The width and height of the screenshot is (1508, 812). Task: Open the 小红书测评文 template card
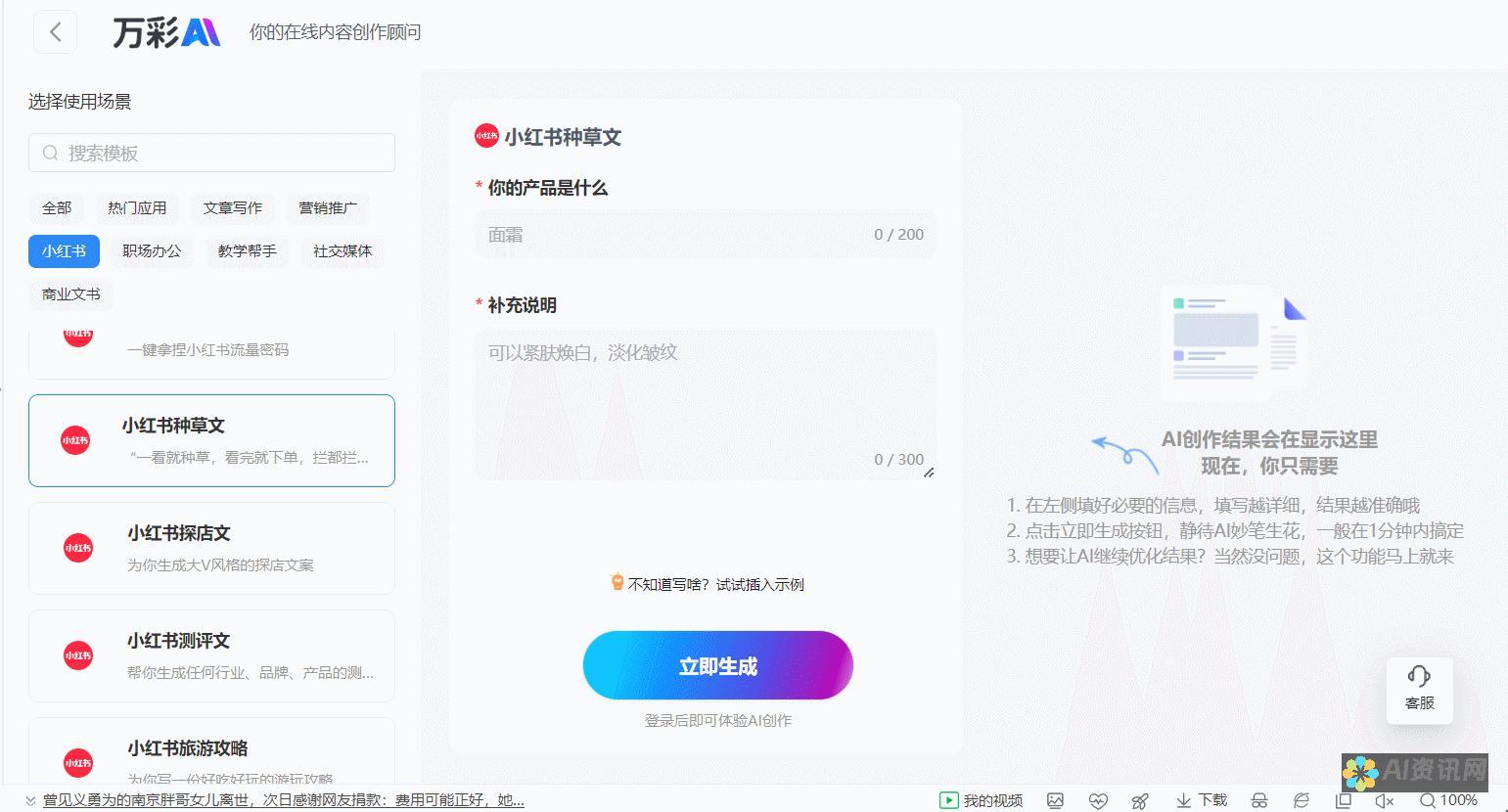pos(211,655)
